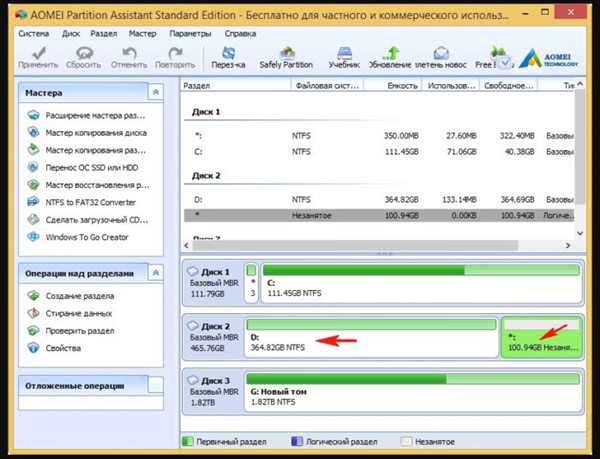
Task: Click scroll-up arrow of partition list
Action: [x=580, y=84]
